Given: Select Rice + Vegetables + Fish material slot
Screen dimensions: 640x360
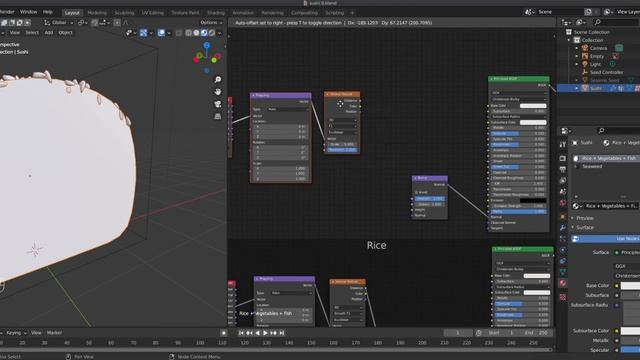Looking at the screenshot, I should pos(607,158).
